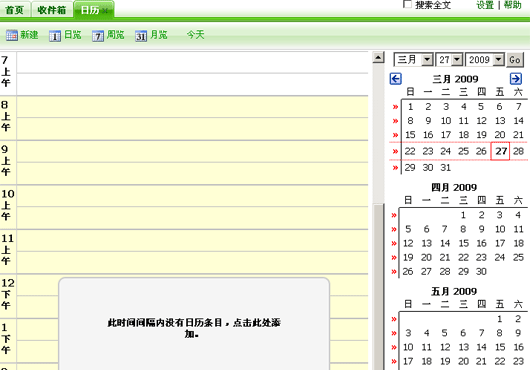Go to previous month with left arrow
The width and height of the screenshot is (530, 370).
[395, 79]
